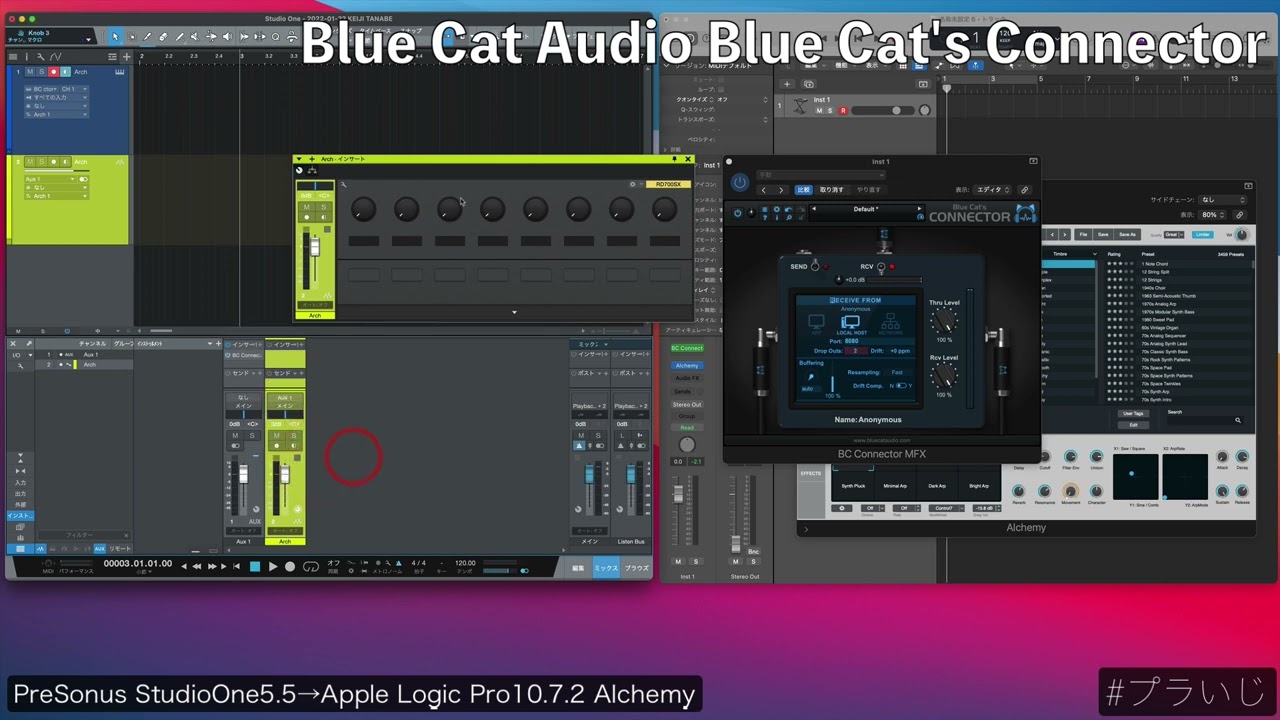Open gear settings in Arch Insert macro panel
Screen dimensions: 1280x720
(631, 184)
